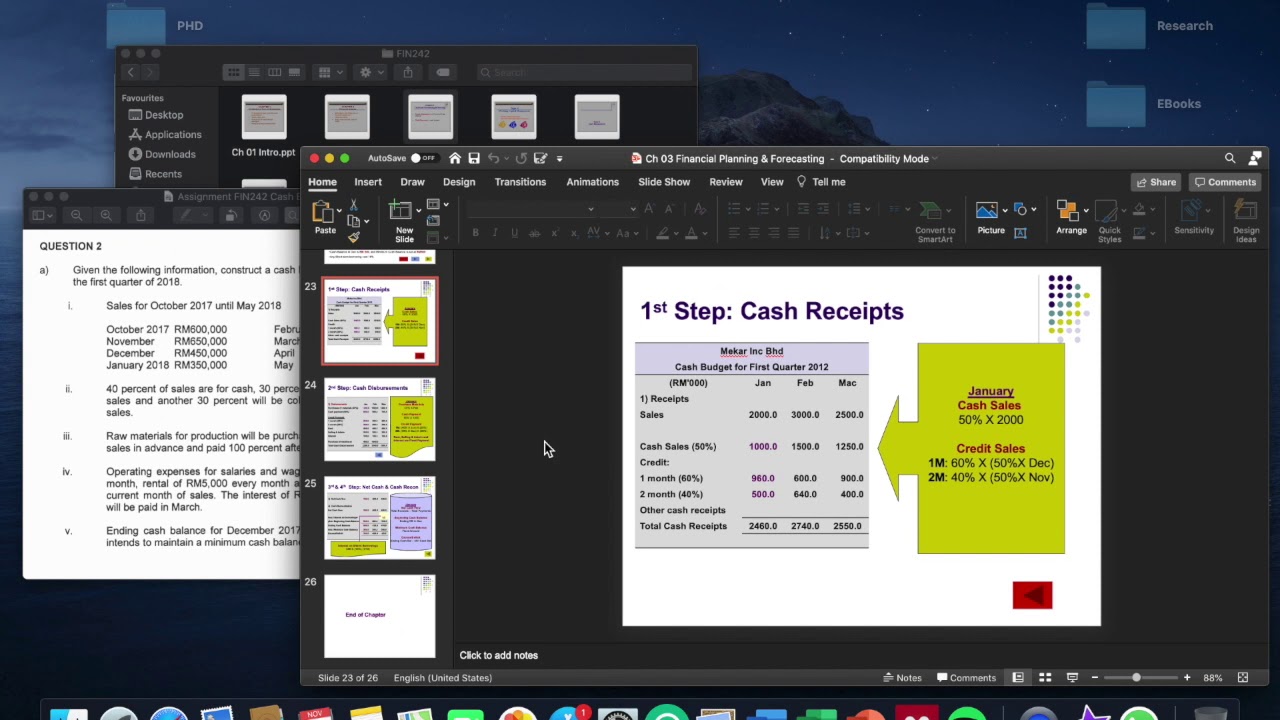Open the font name combo box
Screen dimensions: 1280x720
click(x=531, y=208)
